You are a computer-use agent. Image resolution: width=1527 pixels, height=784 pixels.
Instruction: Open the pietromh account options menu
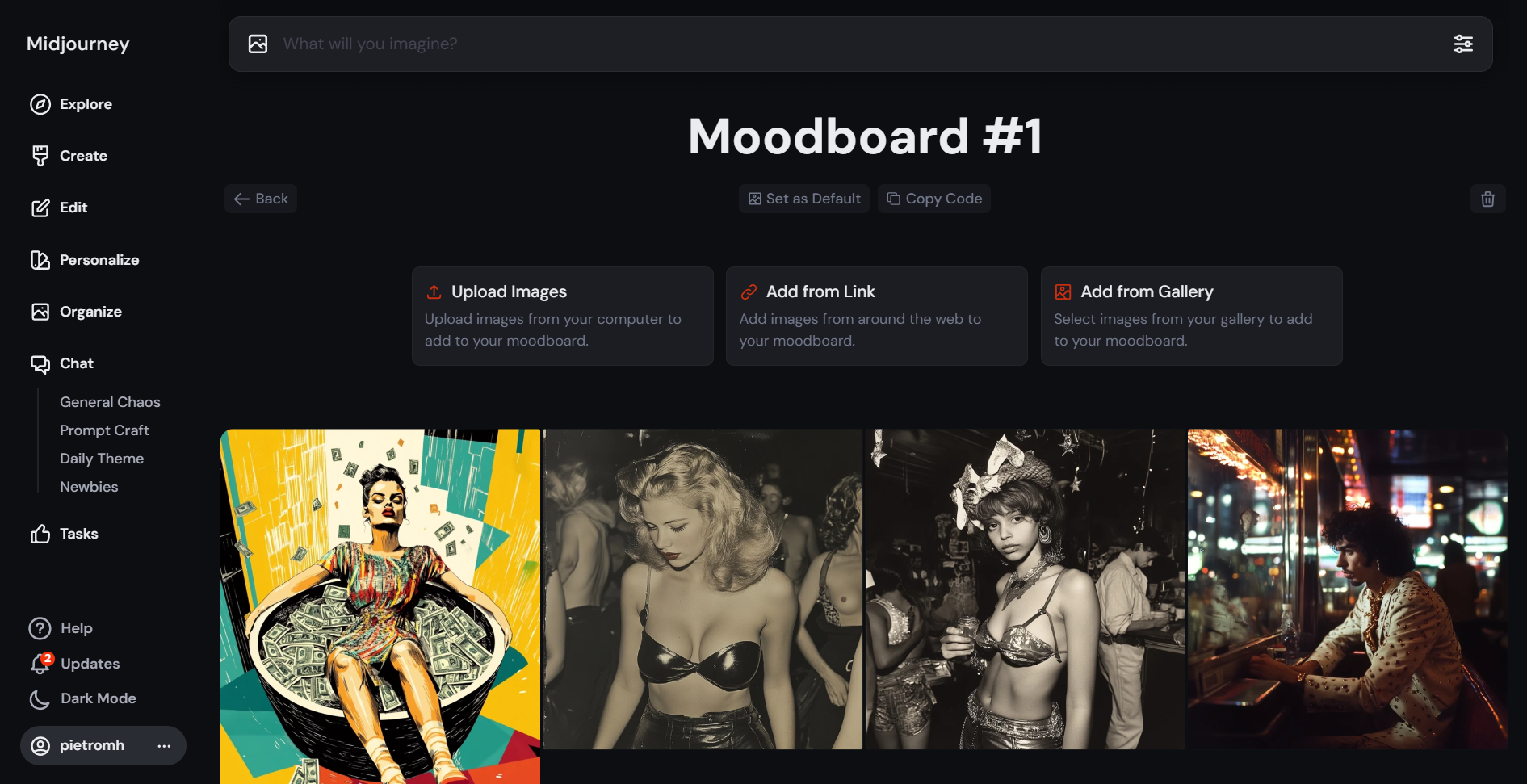click(164, 745)
